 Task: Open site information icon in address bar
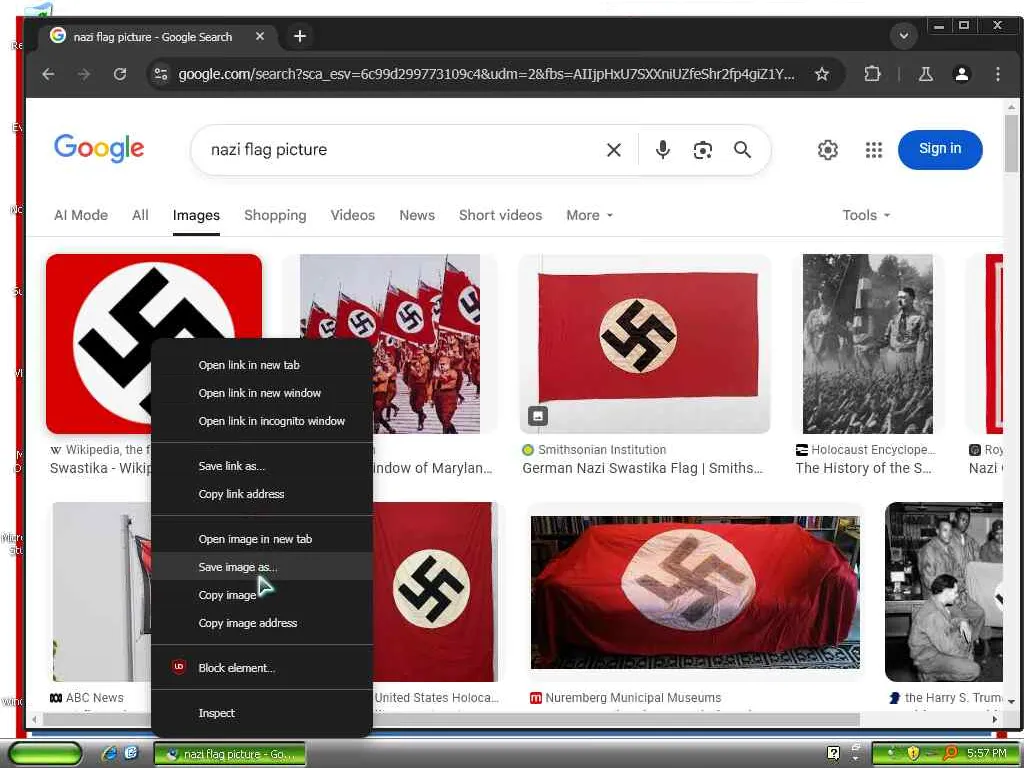tap(161, 74)
